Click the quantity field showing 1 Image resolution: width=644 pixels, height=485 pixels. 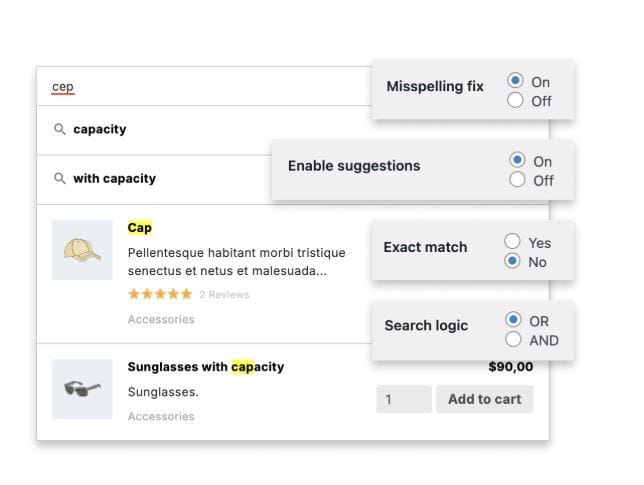(403, 399)
